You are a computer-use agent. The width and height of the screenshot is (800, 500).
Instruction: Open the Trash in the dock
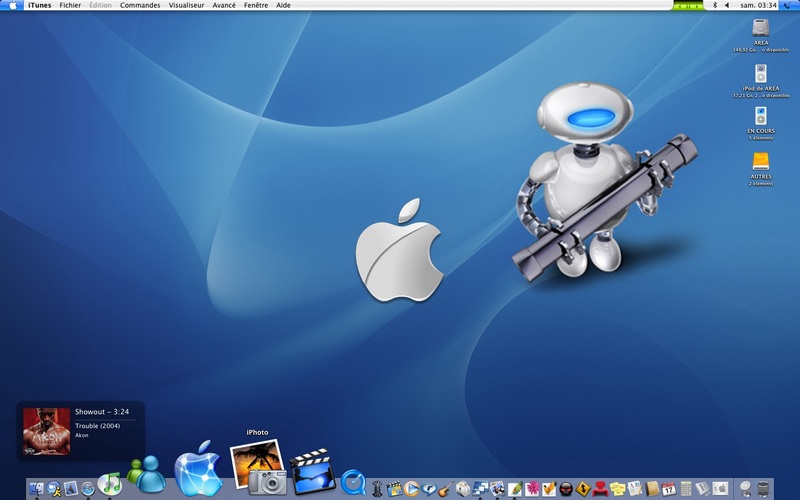(763, 489)
